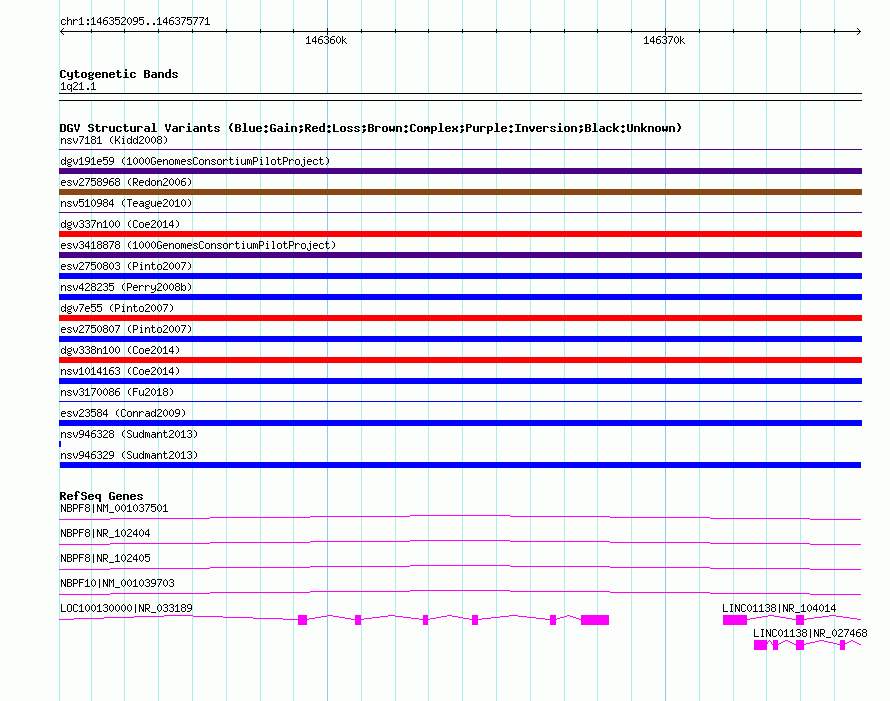
Task: Select esv3418878 (1000GenomesConsortiumPilotProject) label
Action: 198,245
